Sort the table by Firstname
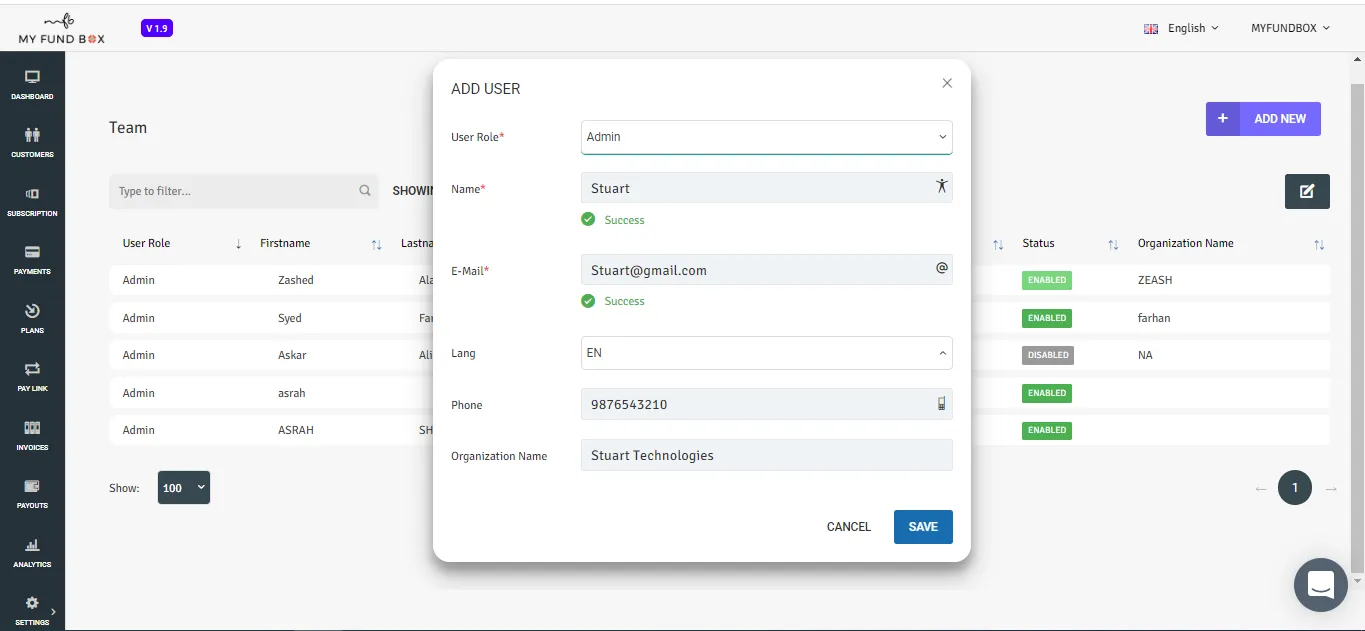The width and height of the screenshot is (1365, 631). pyautogui.click(x=377, y=244)
